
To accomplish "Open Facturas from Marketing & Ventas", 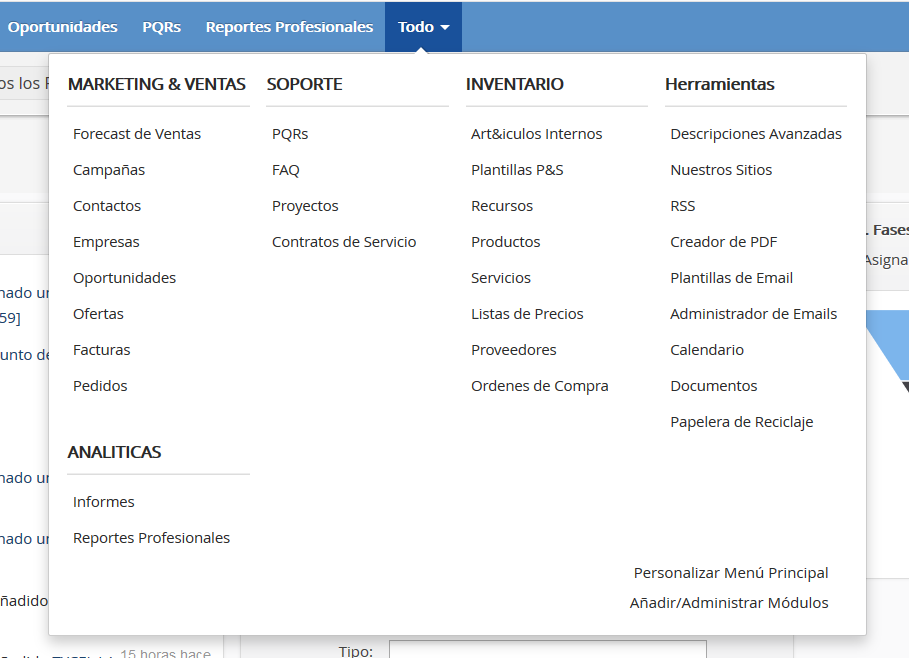I will (101, 350).
